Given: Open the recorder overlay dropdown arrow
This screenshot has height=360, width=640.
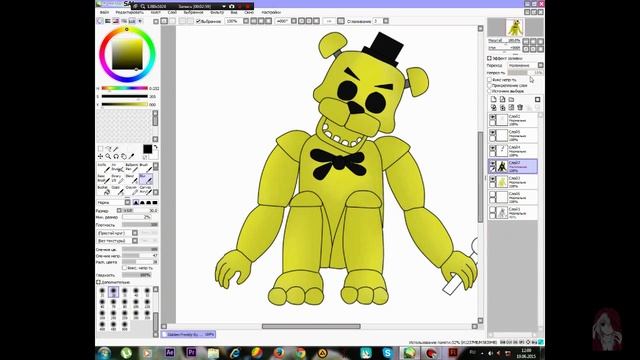Looking at the screenshot, I should (224, 7).
